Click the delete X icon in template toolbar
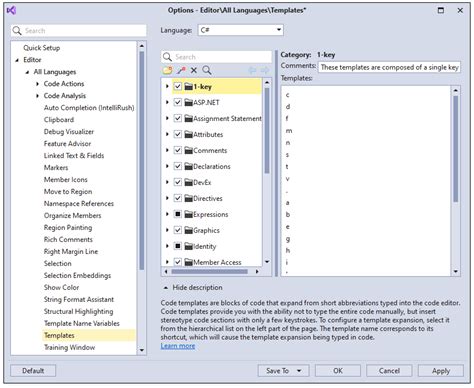The image size is (474, 388). [194, 70]
